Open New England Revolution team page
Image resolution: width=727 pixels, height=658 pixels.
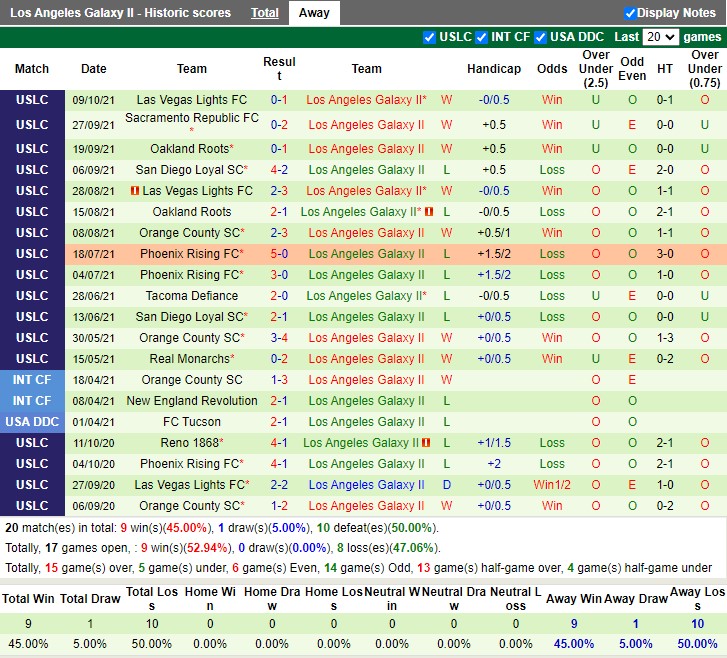coord(192,401)
